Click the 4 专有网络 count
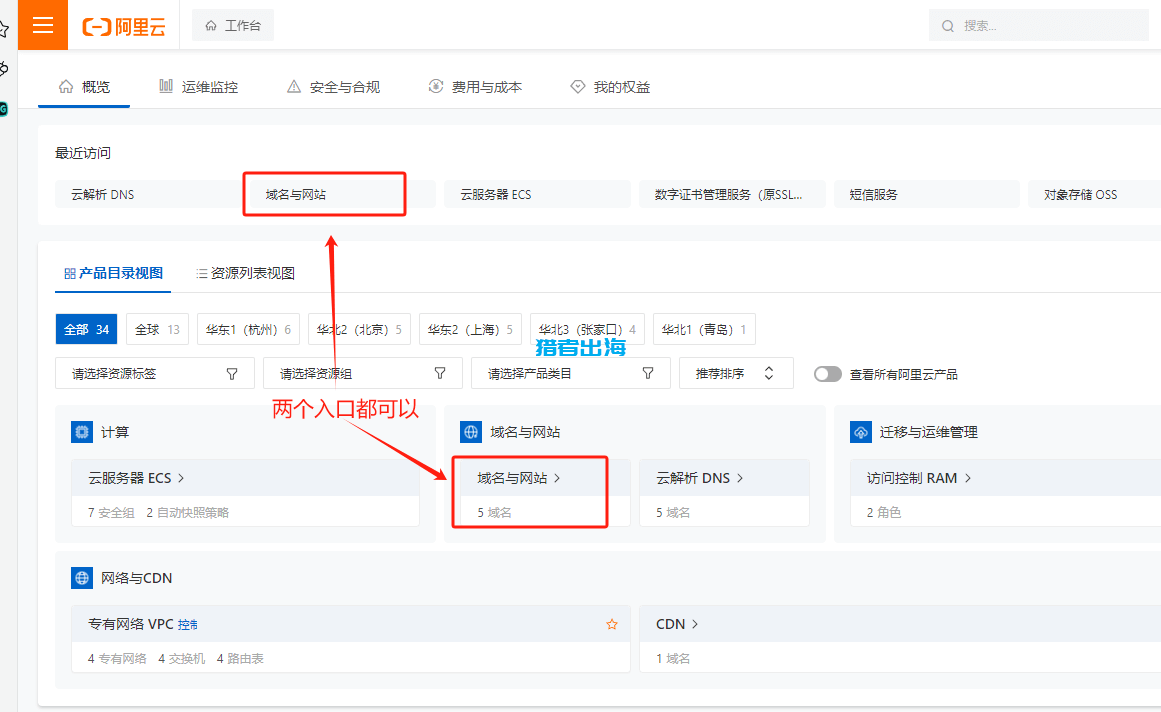This screenshot has height=712, width=1161. [x=117, y=658]
